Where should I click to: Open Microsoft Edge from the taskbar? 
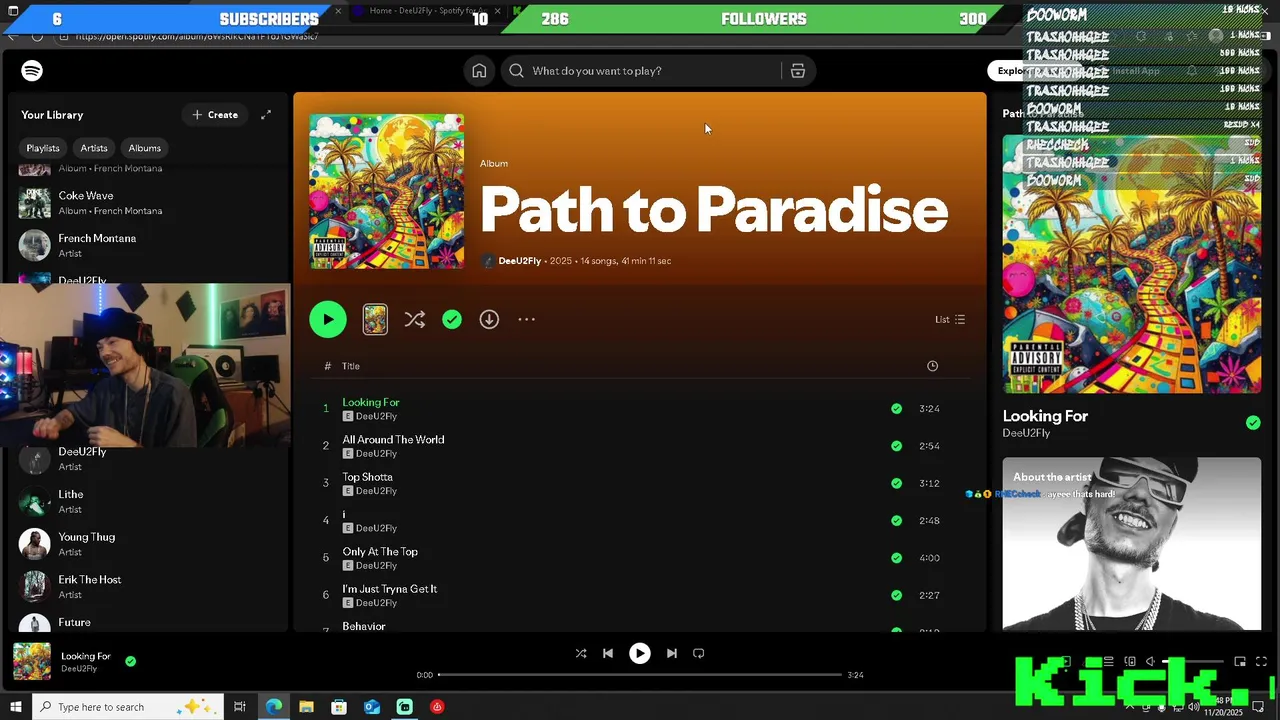(x=274, y=707)
